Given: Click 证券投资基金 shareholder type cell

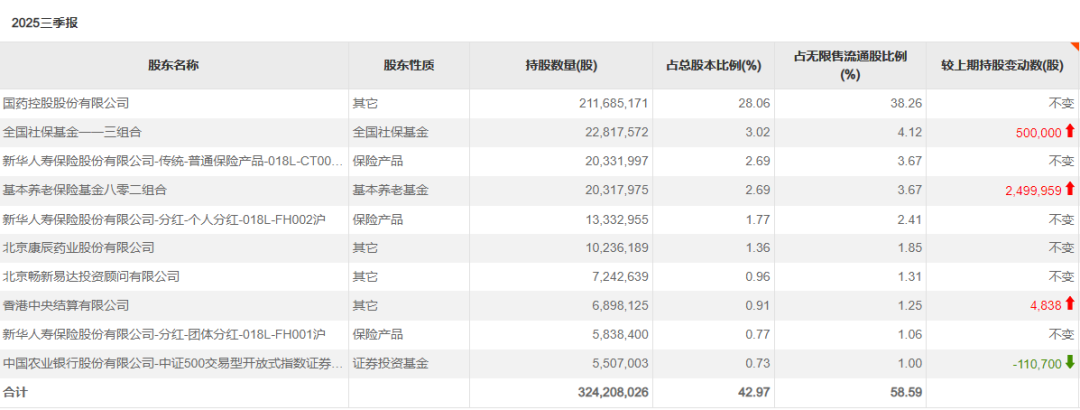Looking at the screenshot, I should click(391, 363).
